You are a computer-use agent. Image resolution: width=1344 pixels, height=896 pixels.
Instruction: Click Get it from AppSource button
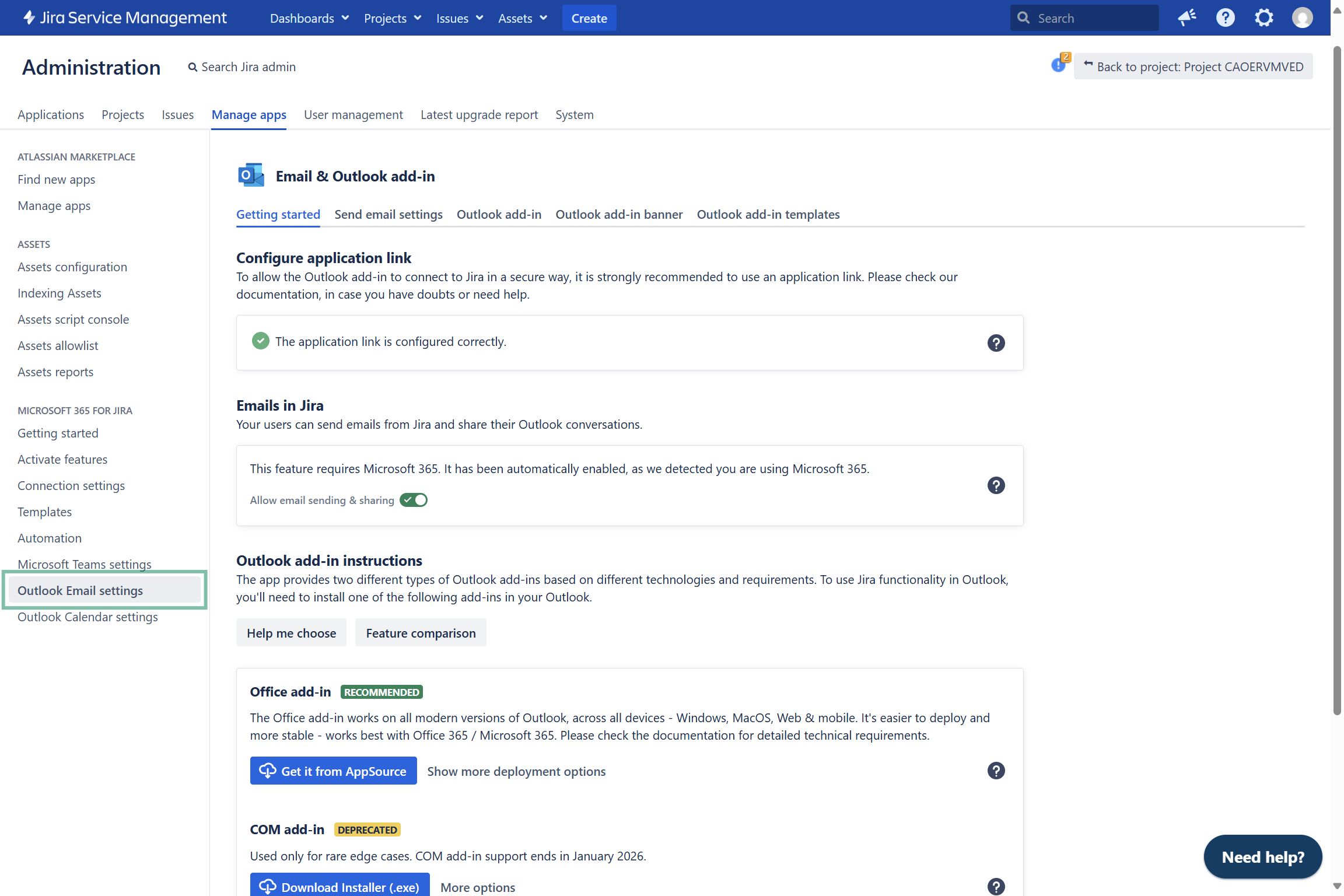pyautogui.click(x=333, y=771)
